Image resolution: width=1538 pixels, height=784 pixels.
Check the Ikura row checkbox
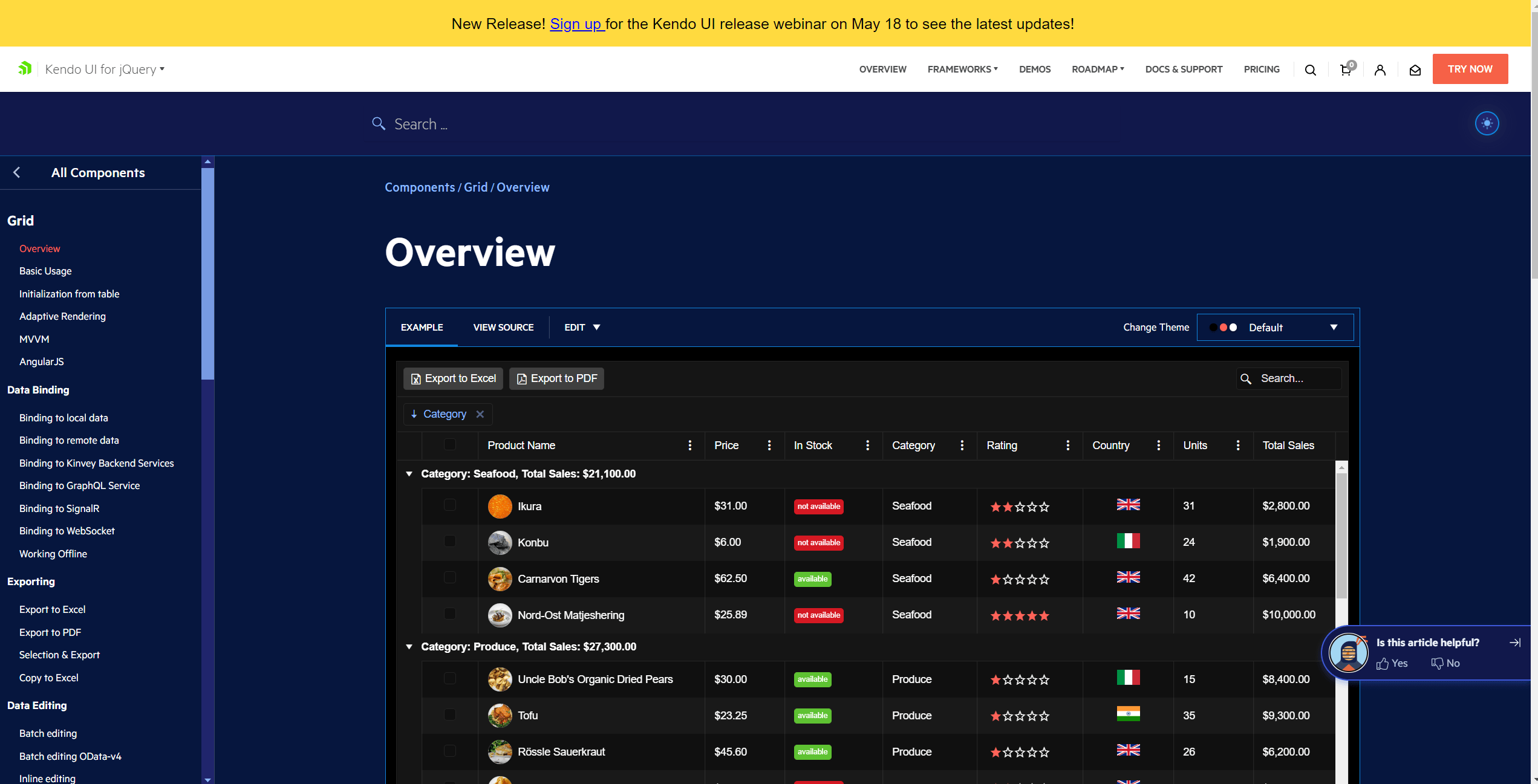coord(449,505)
